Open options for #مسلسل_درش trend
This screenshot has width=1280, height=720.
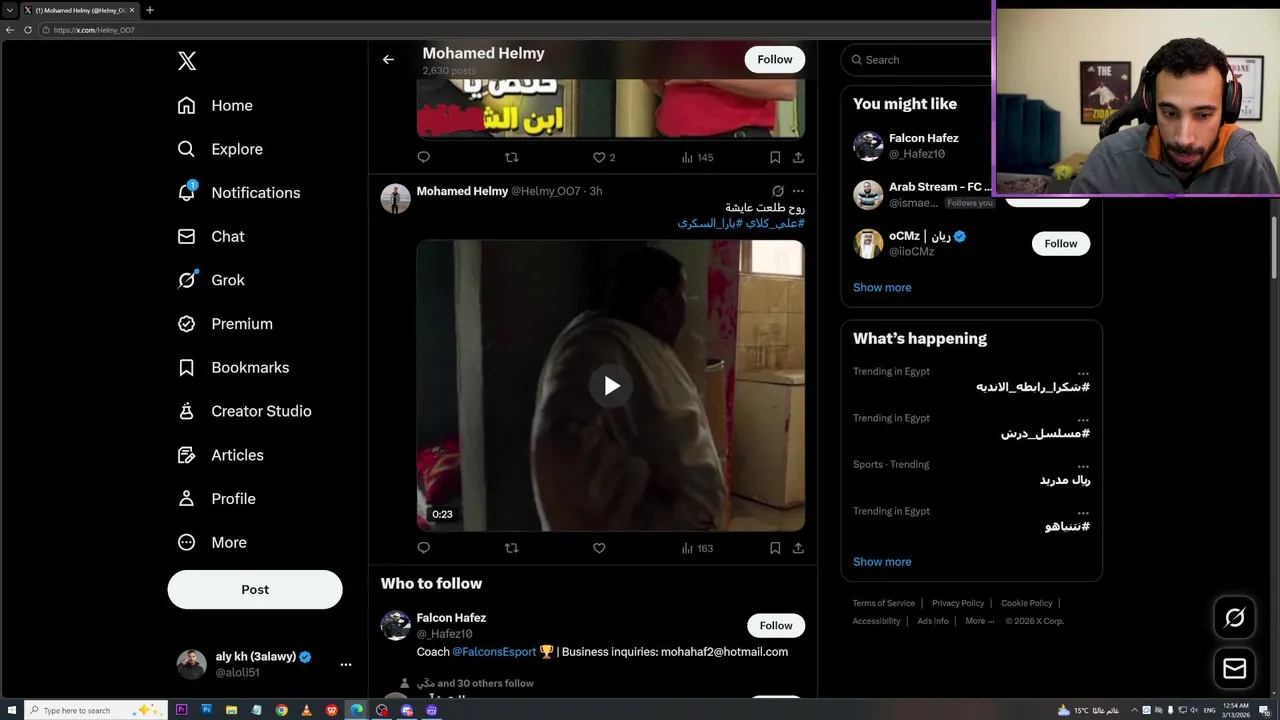tap(1083, 420)
